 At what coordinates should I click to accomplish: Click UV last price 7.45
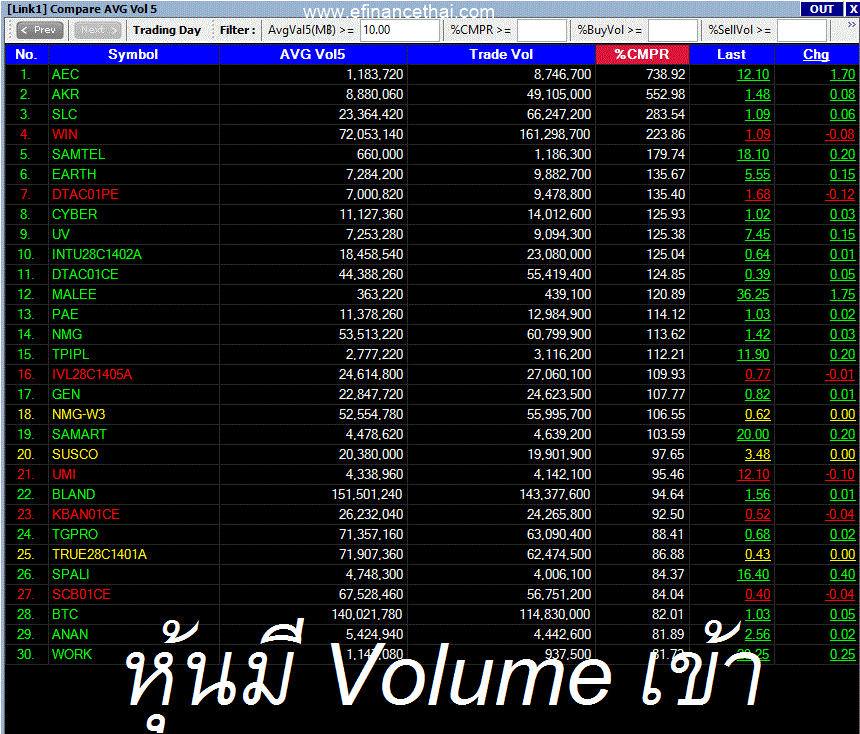pyautogui.click(x=757, y=234)
